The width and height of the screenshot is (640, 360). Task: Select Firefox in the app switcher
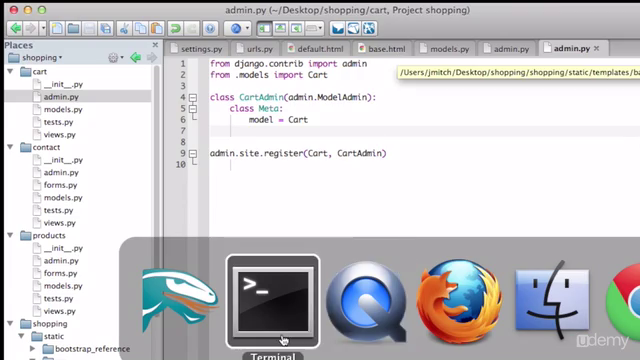tap(459, 301)
